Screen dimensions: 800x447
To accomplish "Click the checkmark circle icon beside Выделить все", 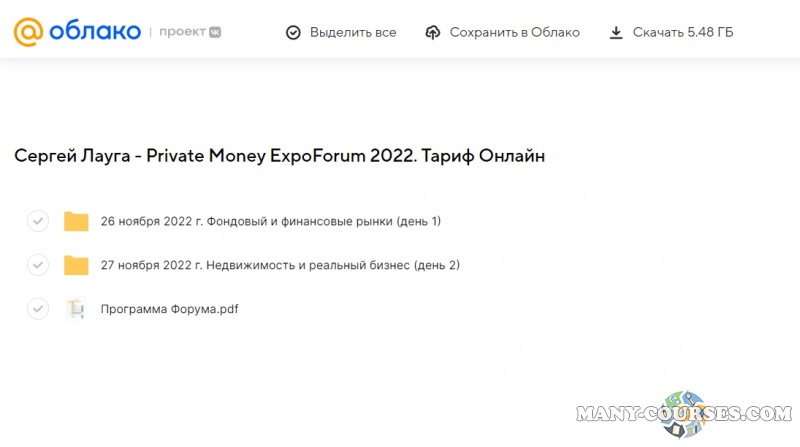I will 293,32.
